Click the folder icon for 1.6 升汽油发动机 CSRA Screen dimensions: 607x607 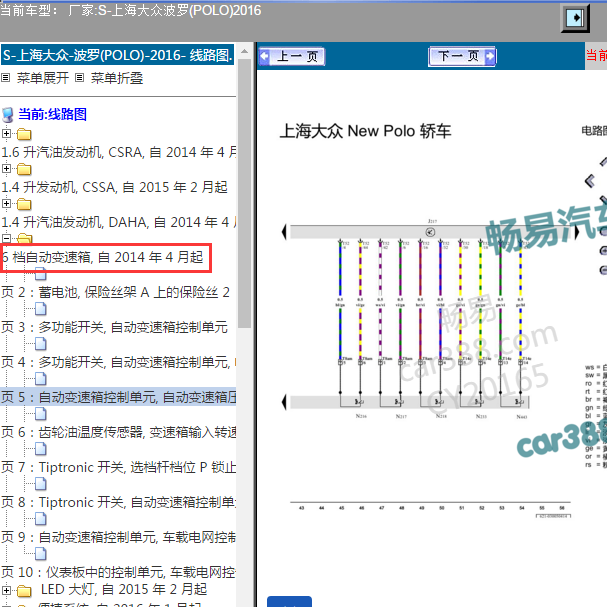[x=24, y=134]
